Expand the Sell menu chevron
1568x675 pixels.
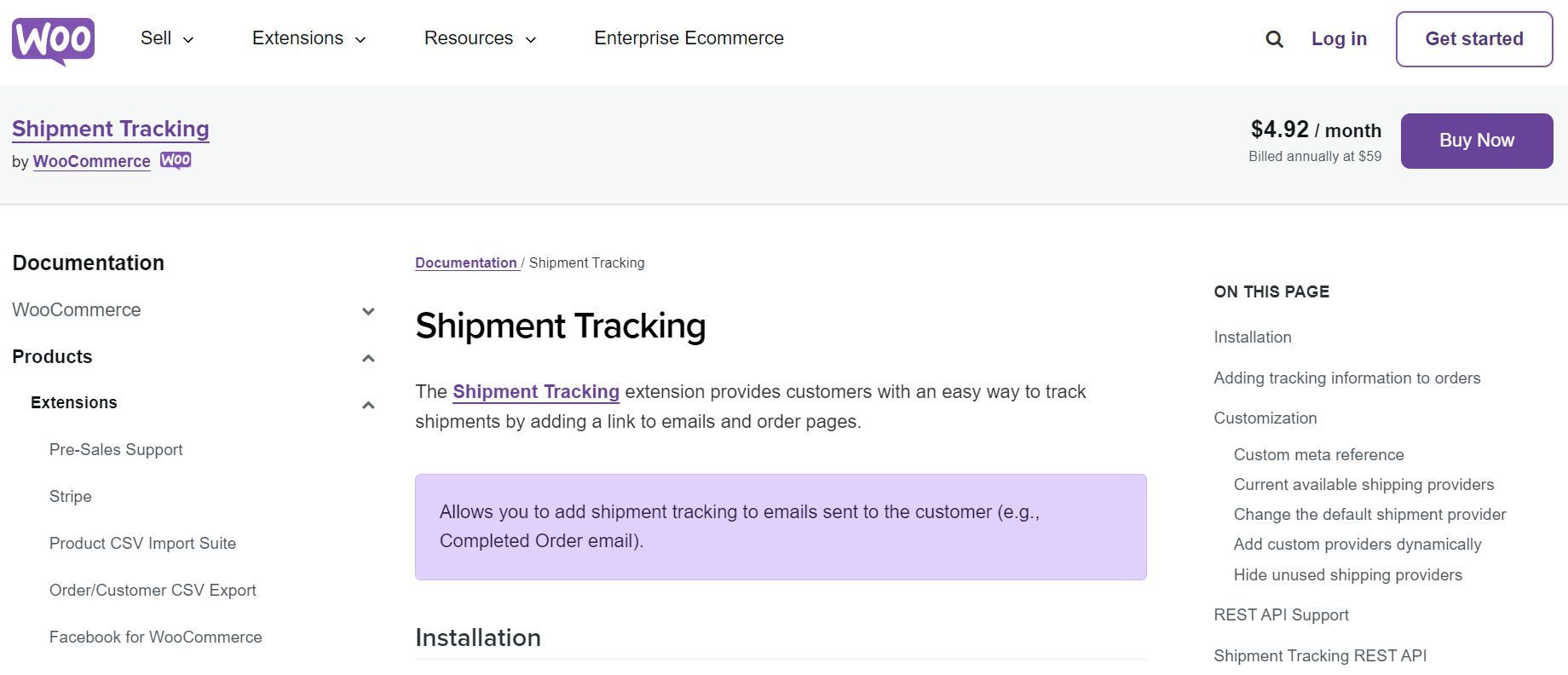(188, 40)
